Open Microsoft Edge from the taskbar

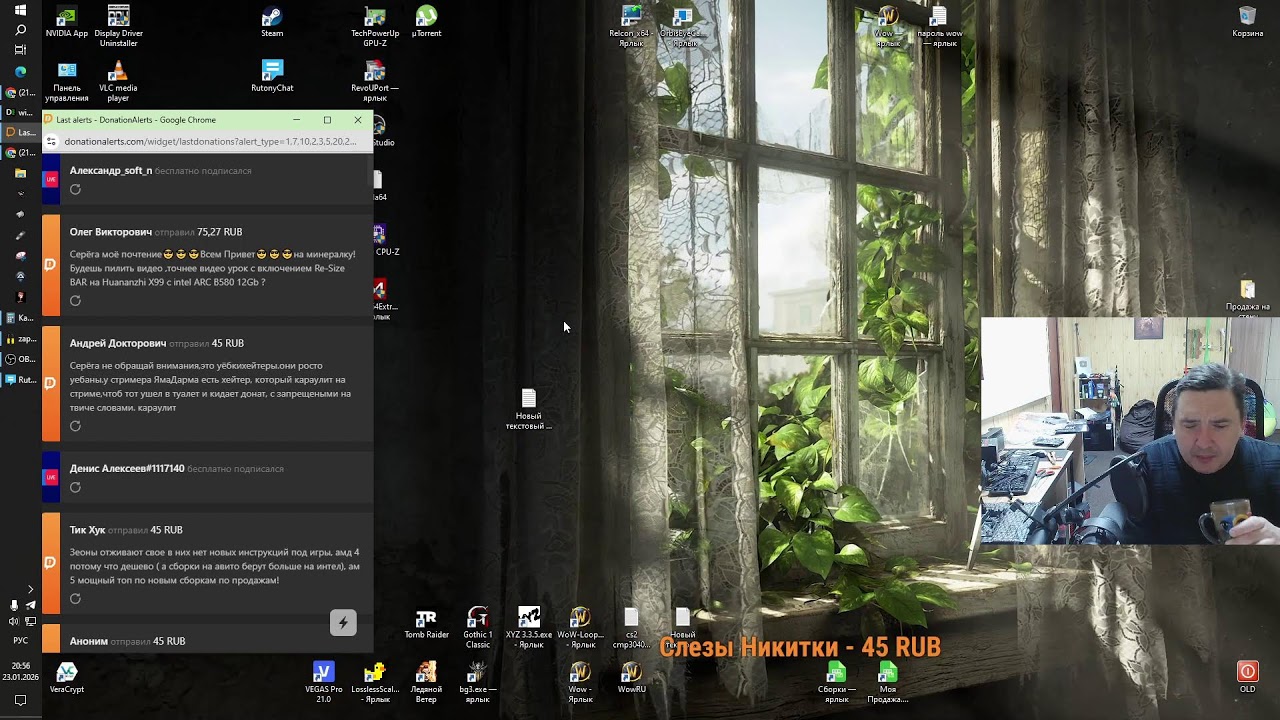pyautogui.click(x=20, y=72)
